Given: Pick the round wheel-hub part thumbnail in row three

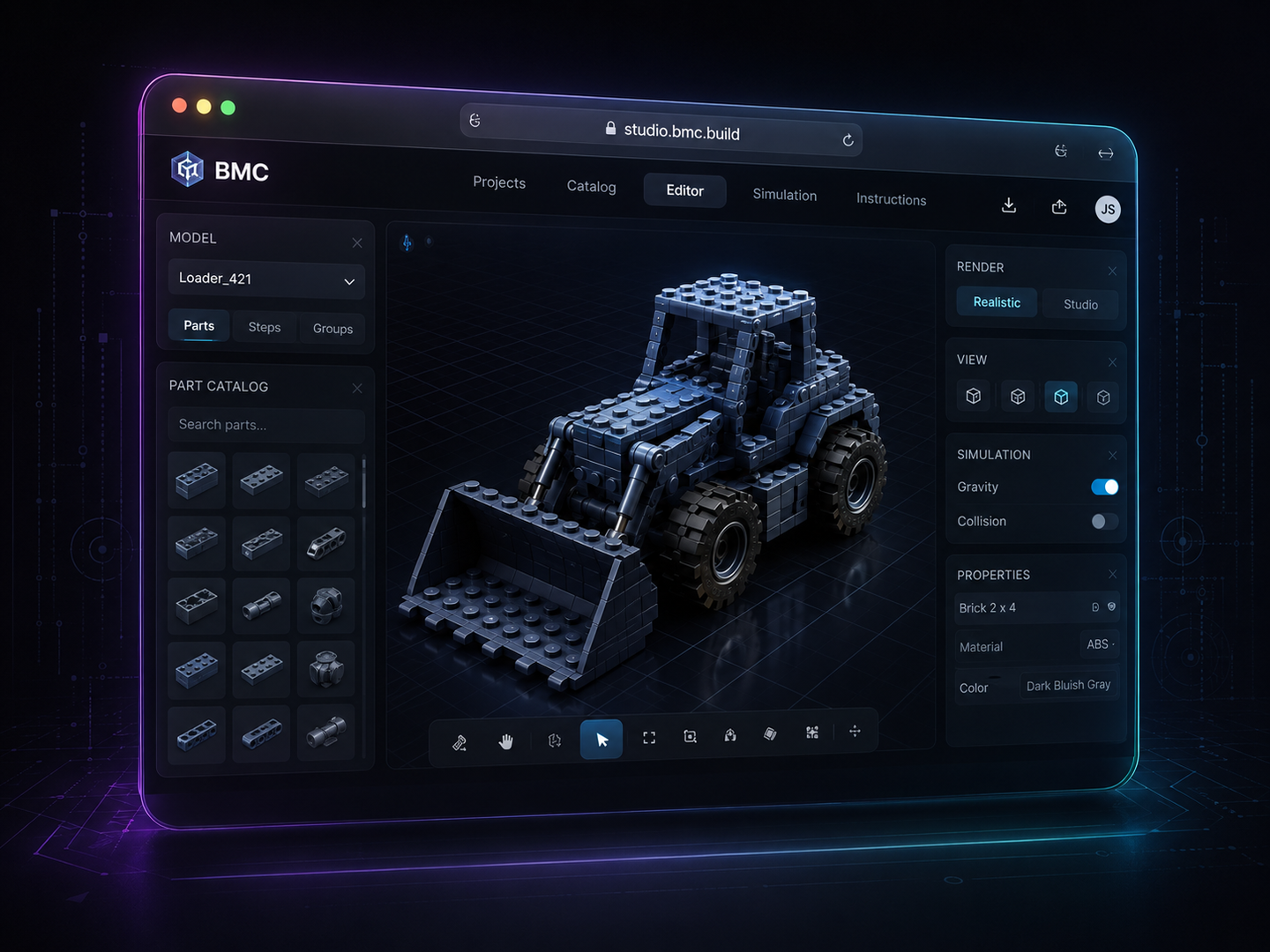Looking at the screenshot, I should click(325, 606).
